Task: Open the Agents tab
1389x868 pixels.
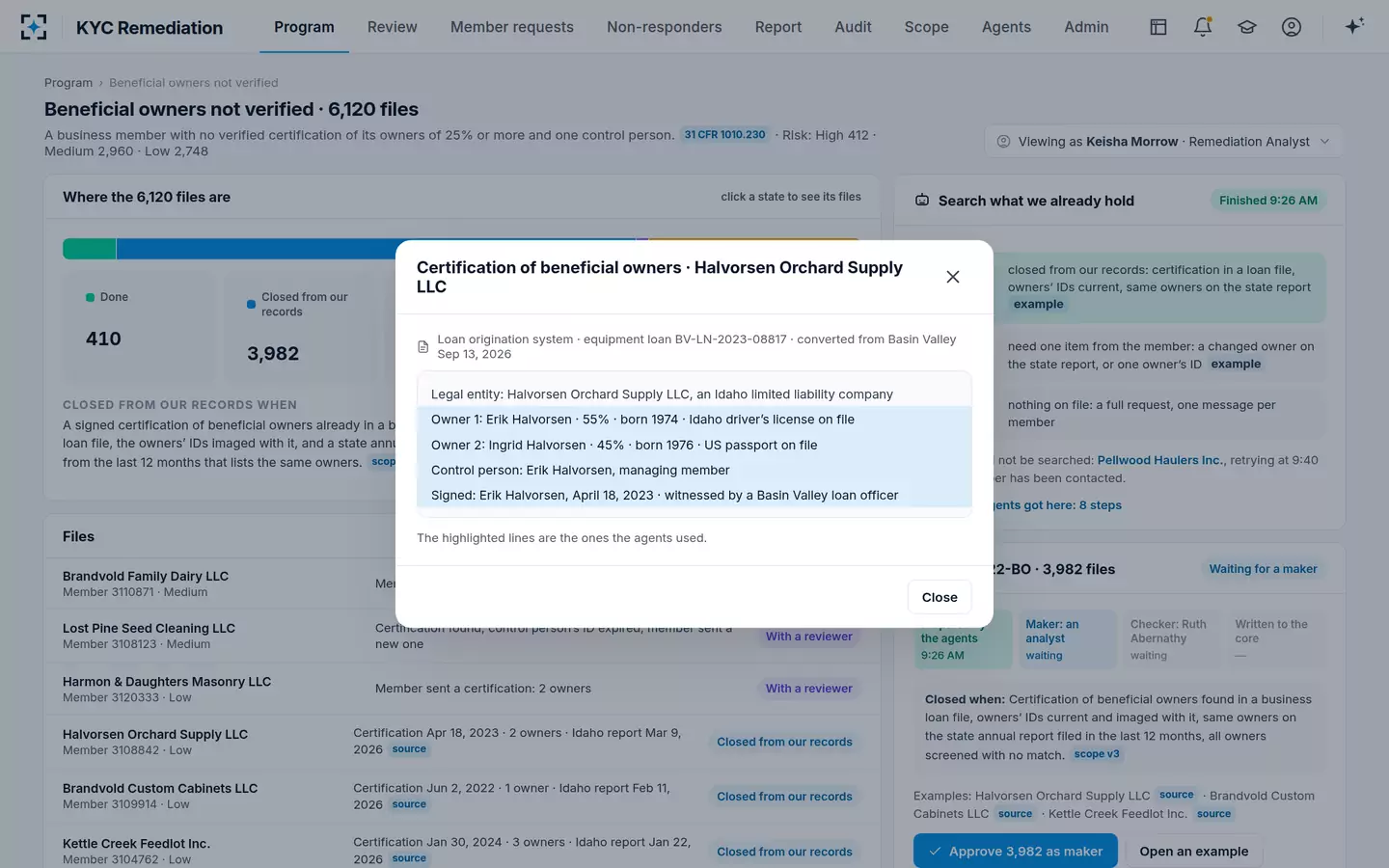Action: pyautogui.click(x=1006, y=27)
